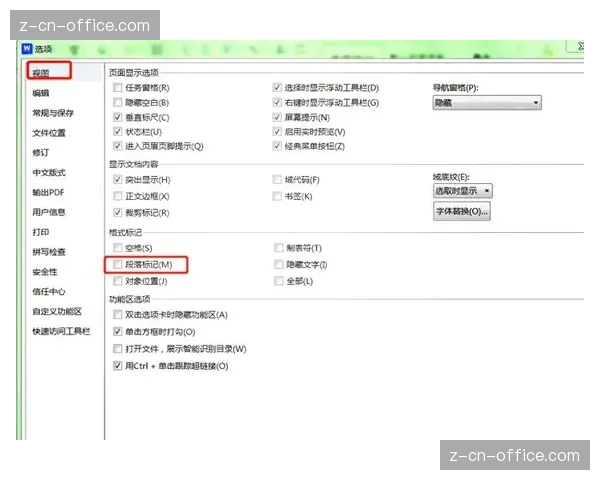Toggle the 垂直标尺(C) checkbox

point(117,117)
